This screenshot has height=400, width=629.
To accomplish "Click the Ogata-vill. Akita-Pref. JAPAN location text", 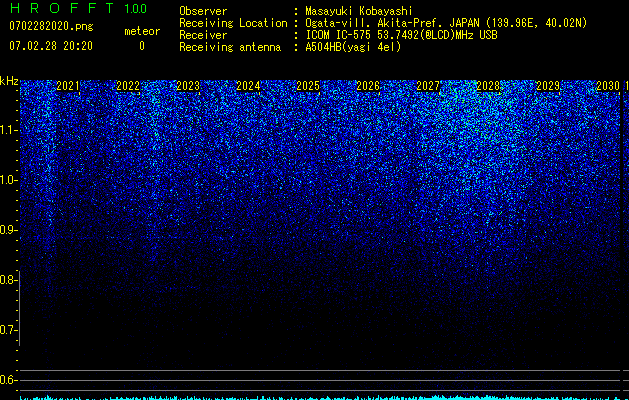I will tap(446, 23).
